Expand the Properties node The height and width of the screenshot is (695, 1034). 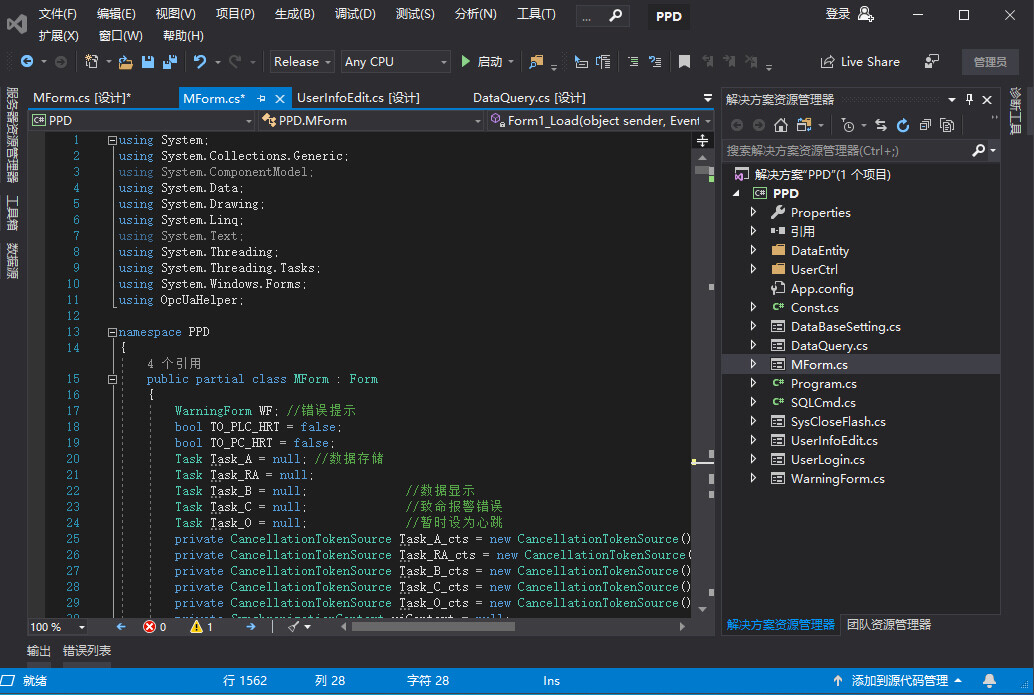[754, 212]
